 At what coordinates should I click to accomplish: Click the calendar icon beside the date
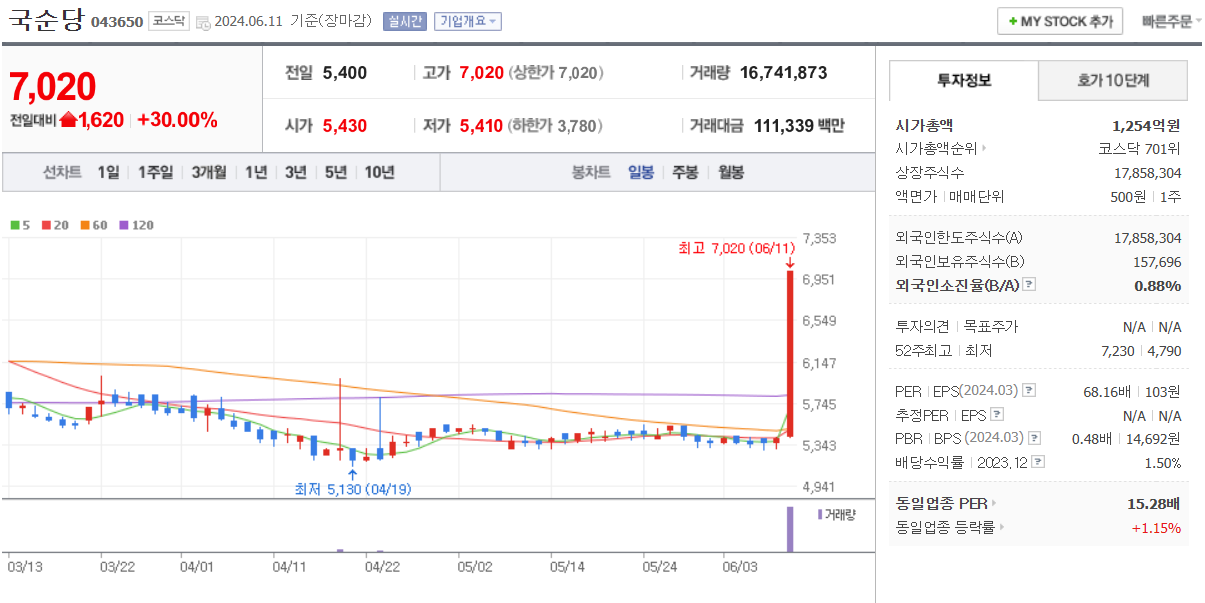tap(203, 22)
